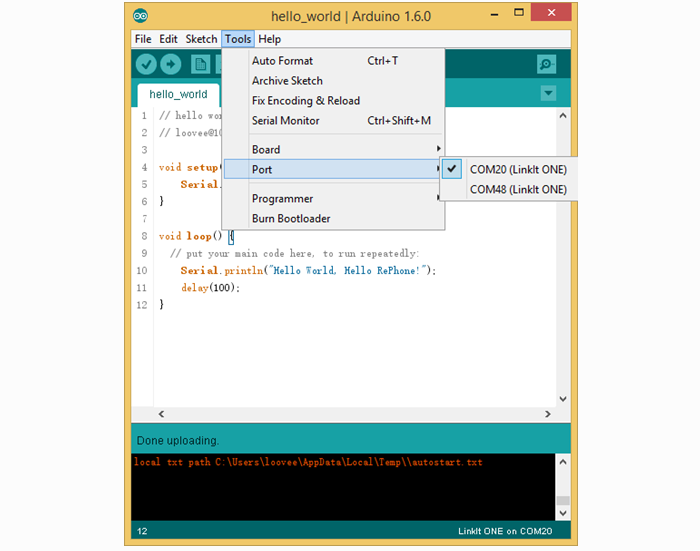The width and height of the screenshot is (700, 551).
Task: Click the Upload arrow toolbar button
Action: (x=171, y=64)
